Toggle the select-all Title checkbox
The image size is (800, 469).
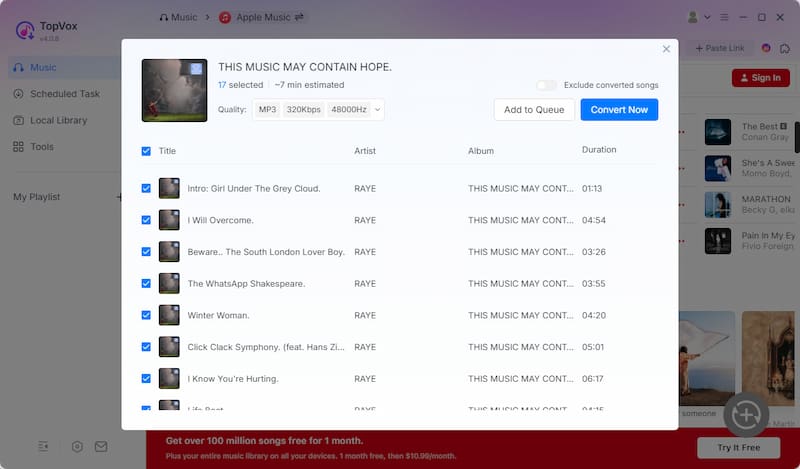[146, 151]
